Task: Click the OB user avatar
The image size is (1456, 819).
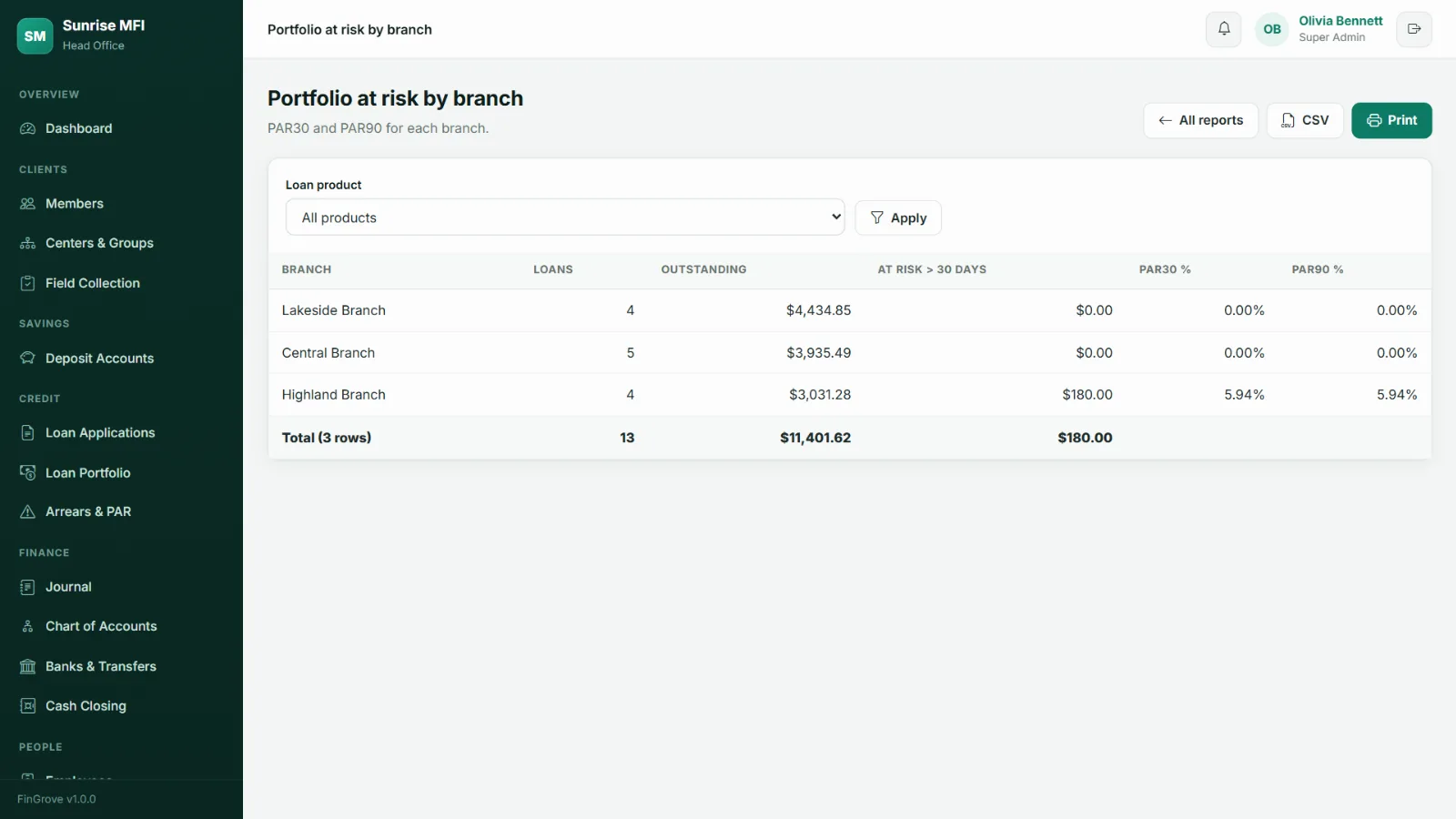Action: point(1272,29)
